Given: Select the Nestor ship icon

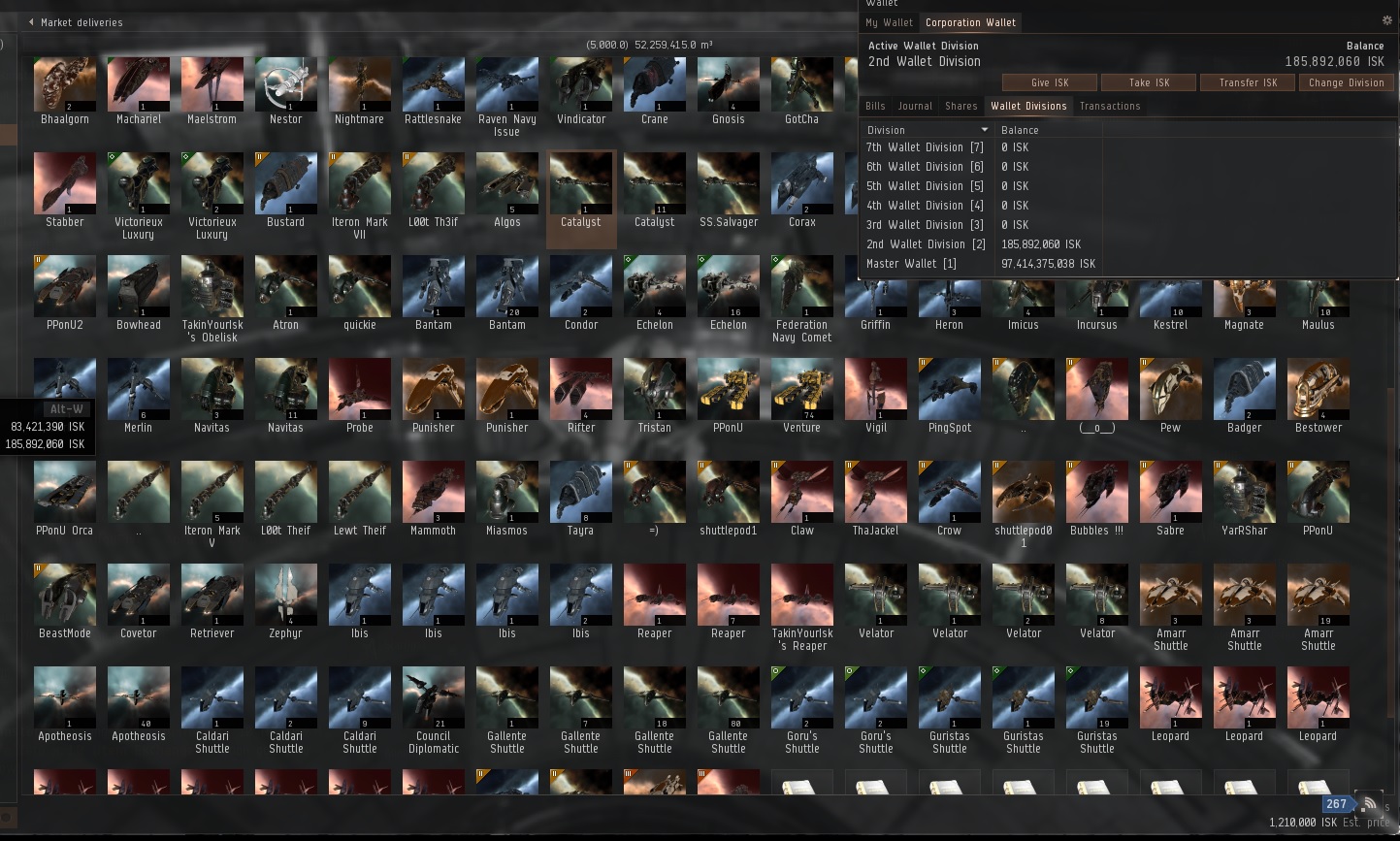Looking at the screenshot, I should pos(286,84).
